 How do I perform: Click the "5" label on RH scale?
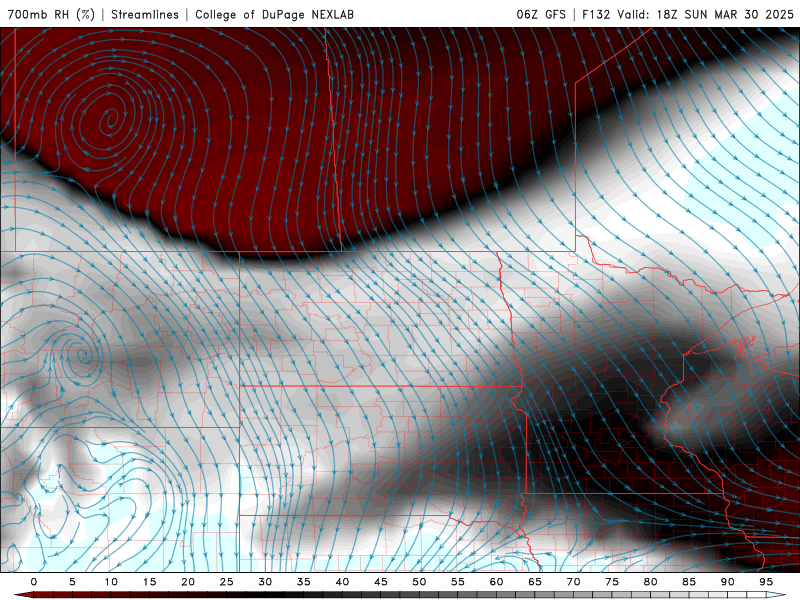(x=72, y=582)
